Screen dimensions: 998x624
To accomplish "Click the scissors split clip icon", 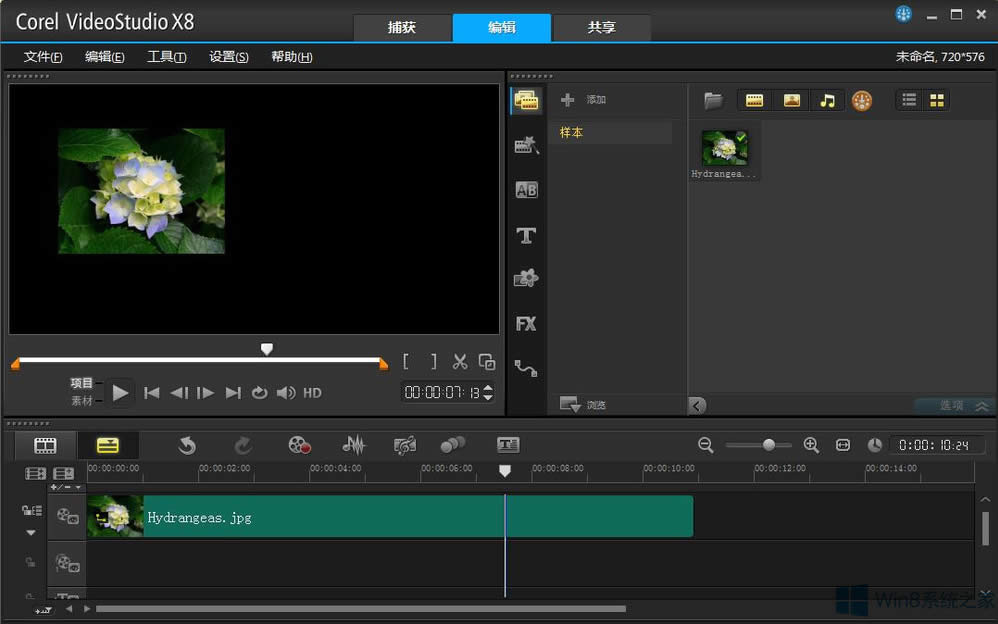I will [x=460, y=362].
